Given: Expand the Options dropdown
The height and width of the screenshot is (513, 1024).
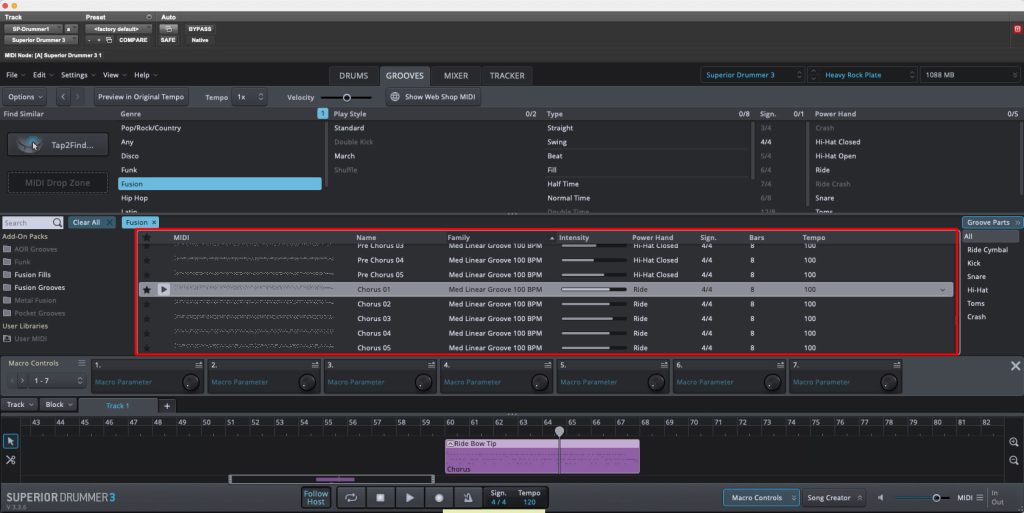Looking at the screenshot, I should click(24, 97).
